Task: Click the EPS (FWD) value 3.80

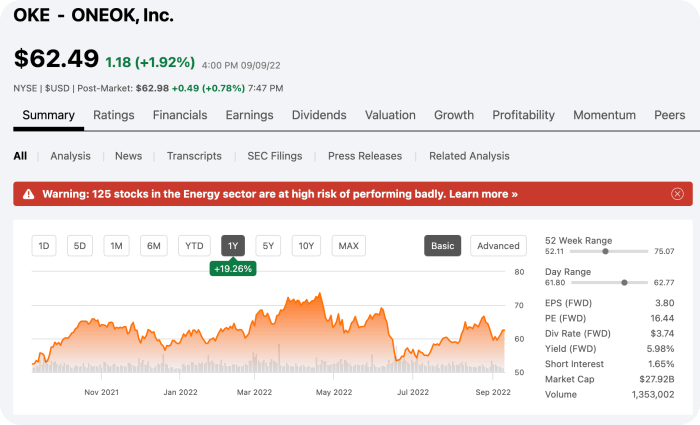Action: point(665,303)
